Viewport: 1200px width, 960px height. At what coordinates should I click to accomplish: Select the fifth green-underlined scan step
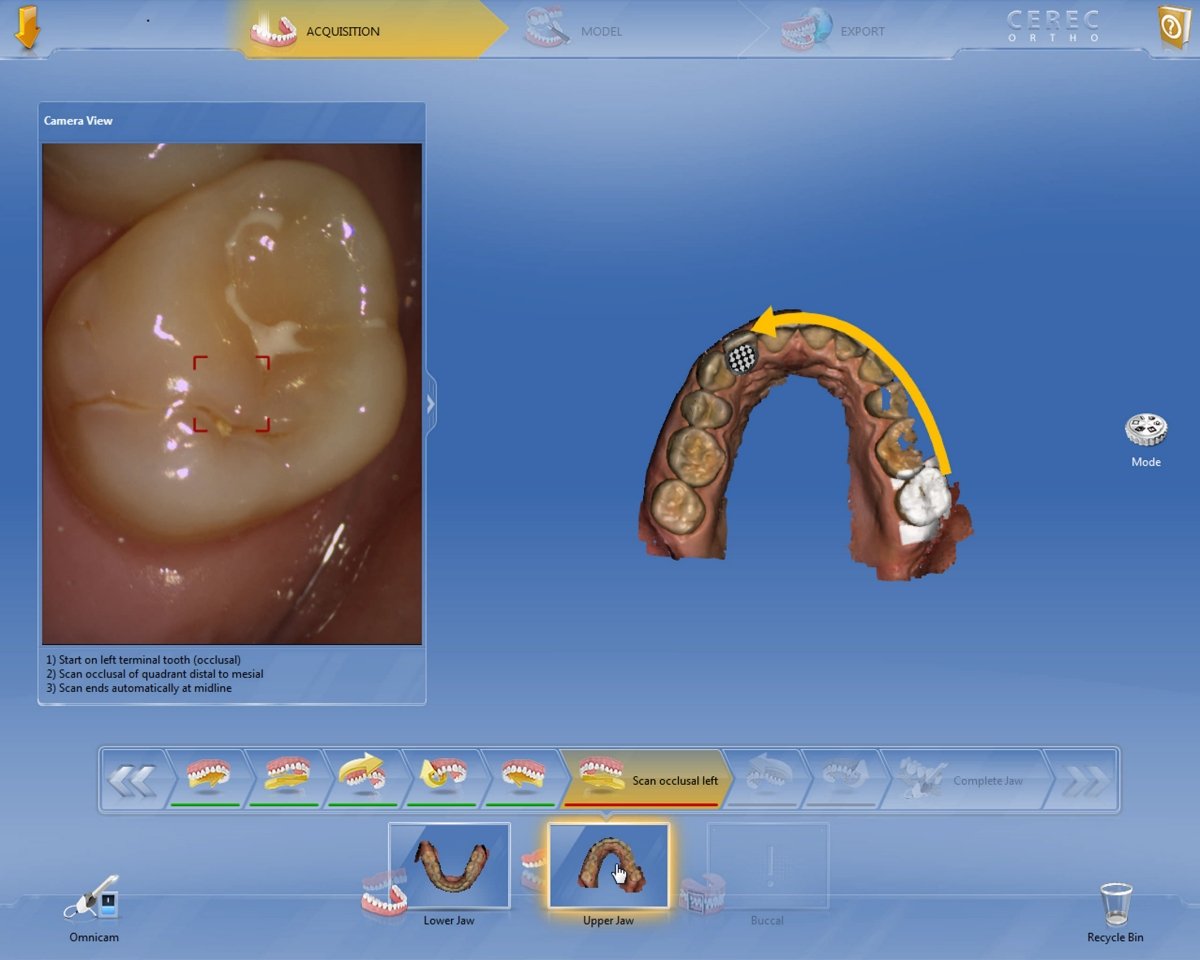[521, 780]
